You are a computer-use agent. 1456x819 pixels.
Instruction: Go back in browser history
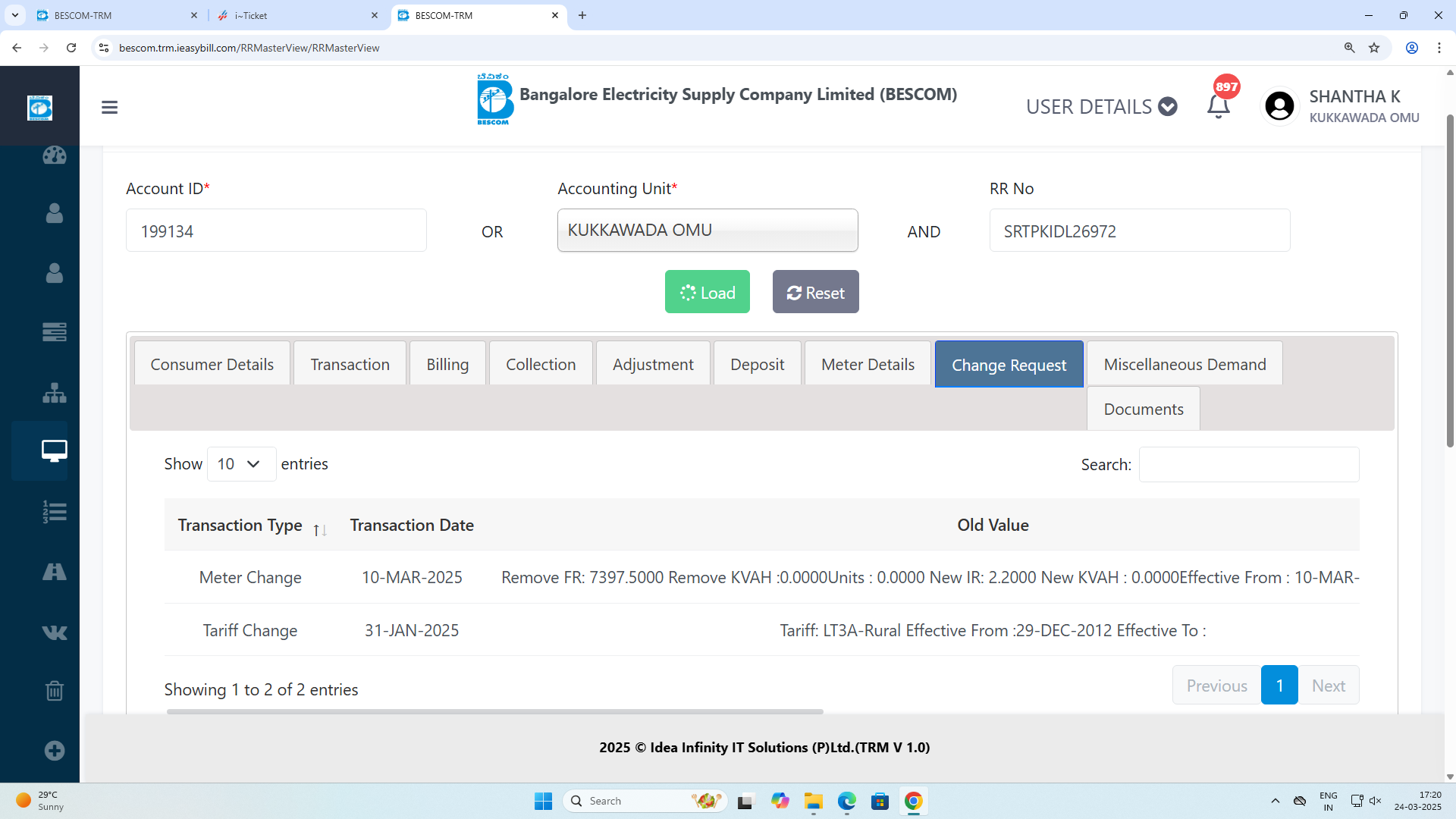(17, 48)
